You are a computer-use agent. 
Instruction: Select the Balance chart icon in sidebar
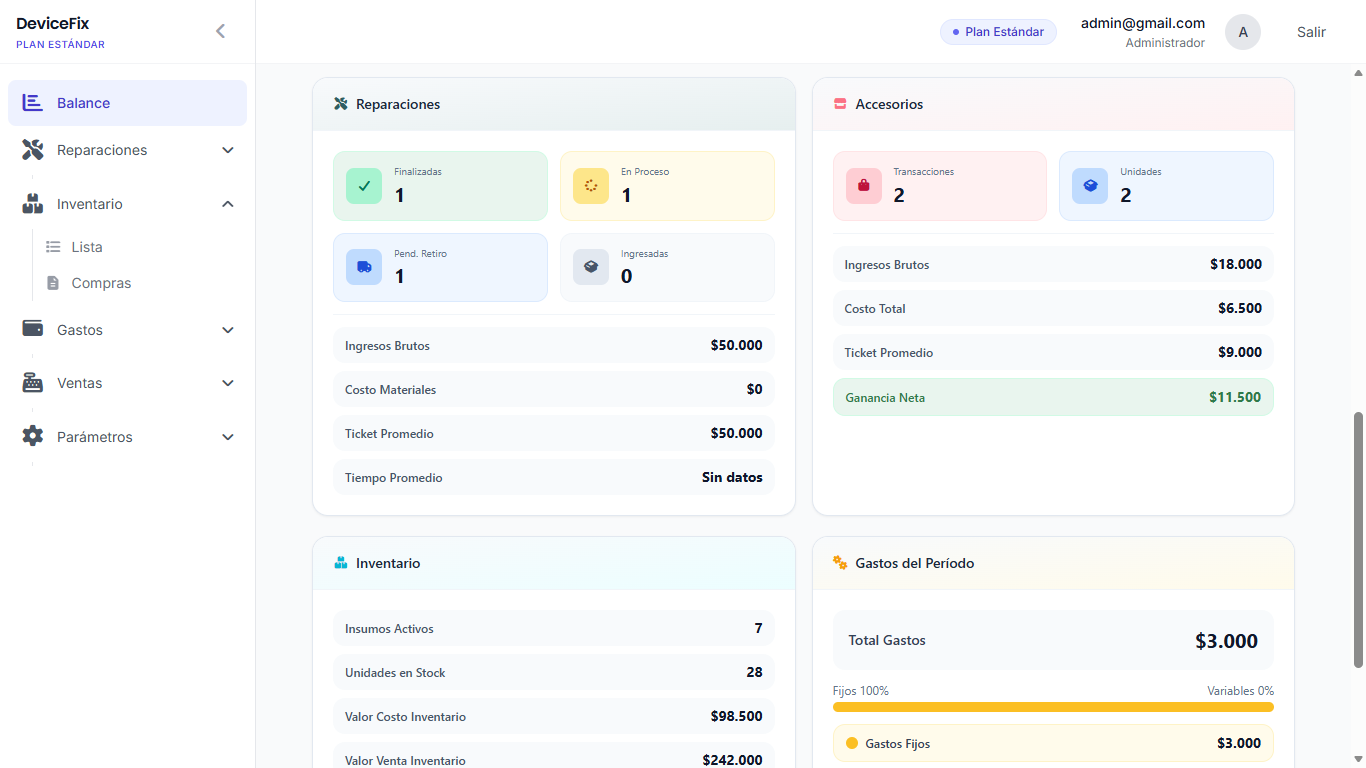pyautogui.click(x=33, y=102)
